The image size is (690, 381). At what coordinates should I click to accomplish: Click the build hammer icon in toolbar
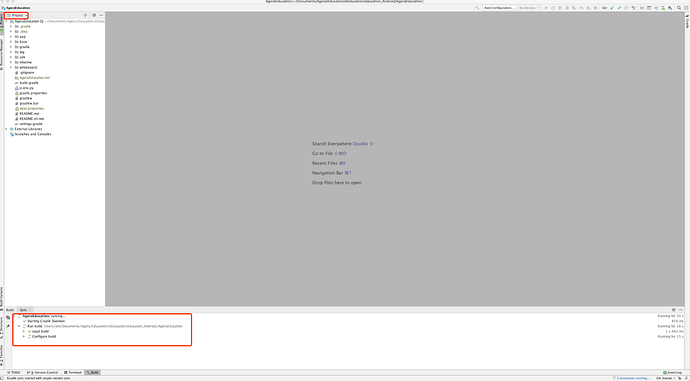pyautogui.click(x=477, y=8)
